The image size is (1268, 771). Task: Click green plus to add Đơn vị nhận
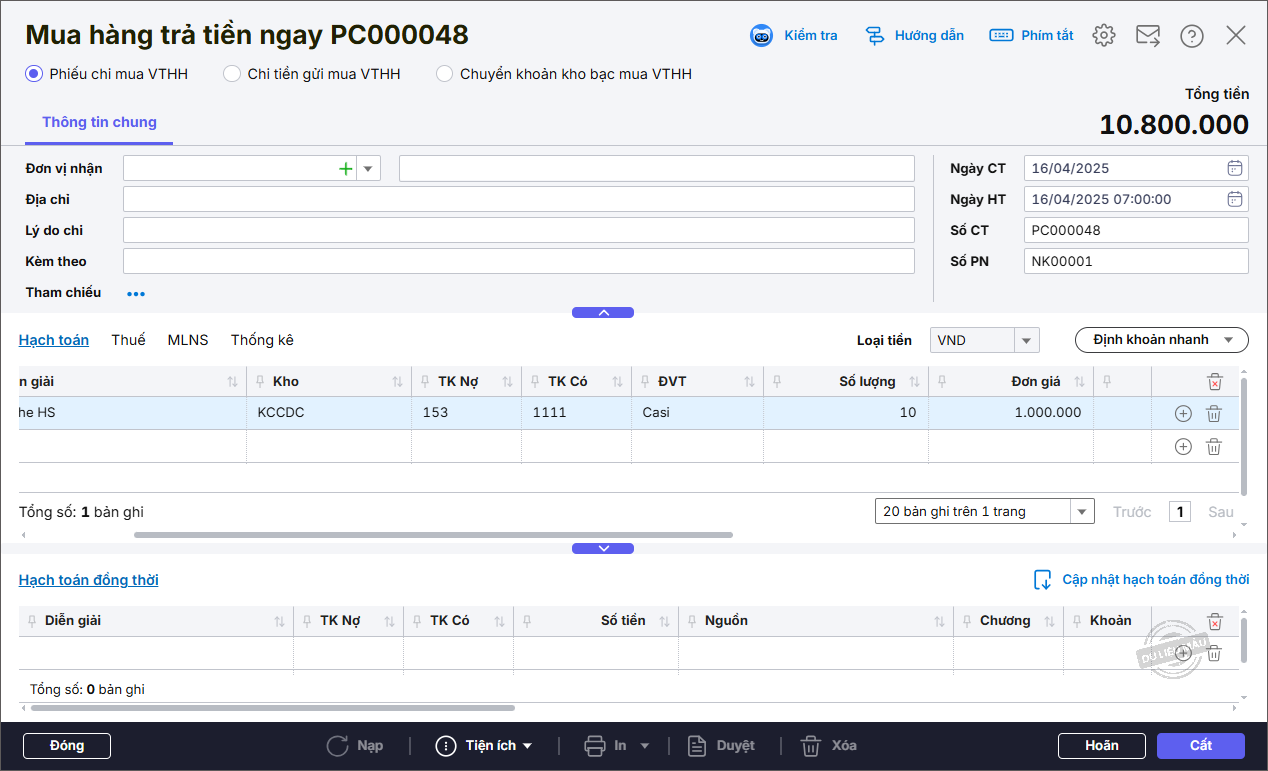click(346, 169)
